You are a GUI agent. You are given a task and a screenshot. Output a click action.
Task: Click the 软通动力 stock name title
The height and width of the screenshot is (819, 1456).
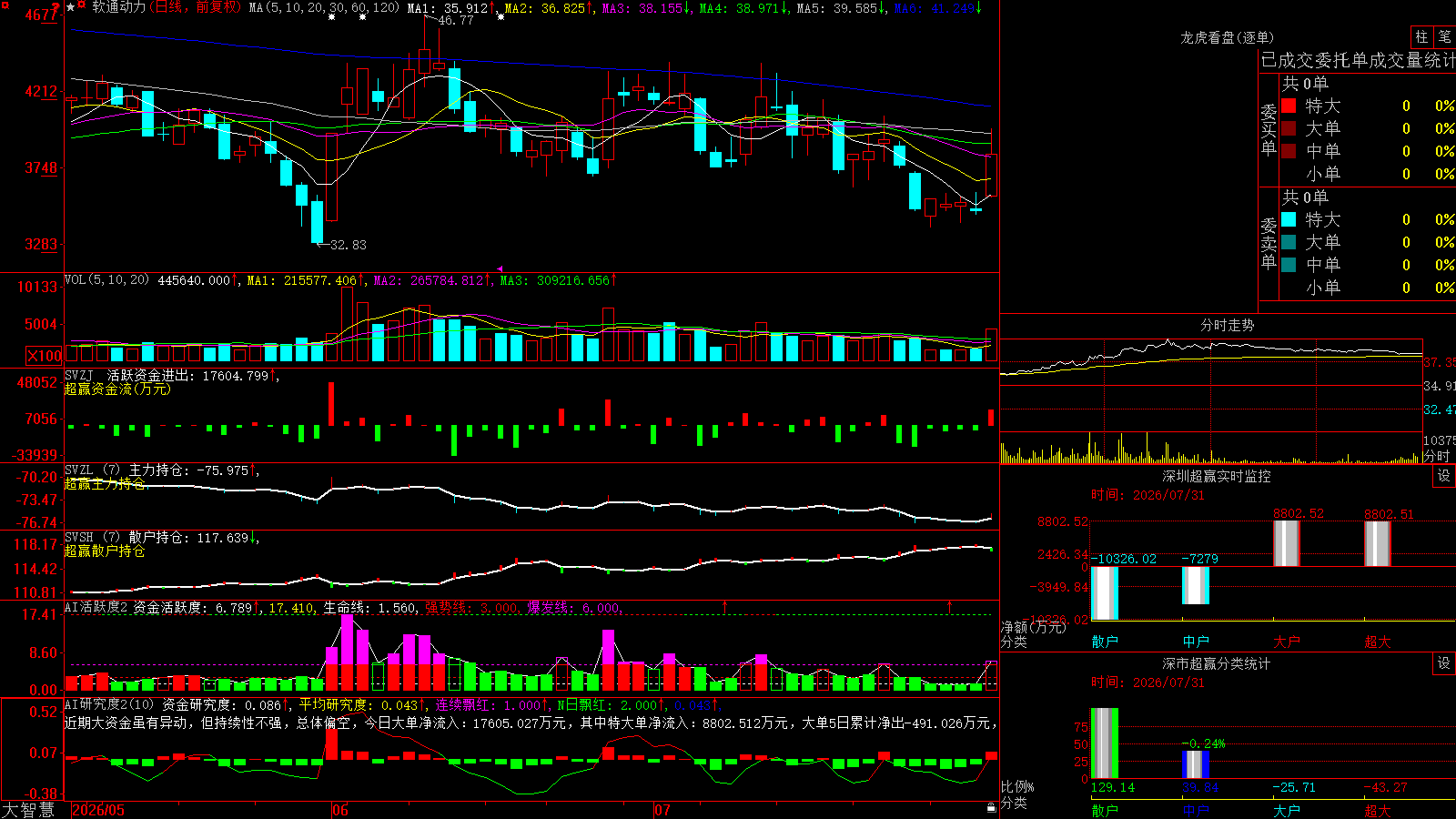pos(118,7)
